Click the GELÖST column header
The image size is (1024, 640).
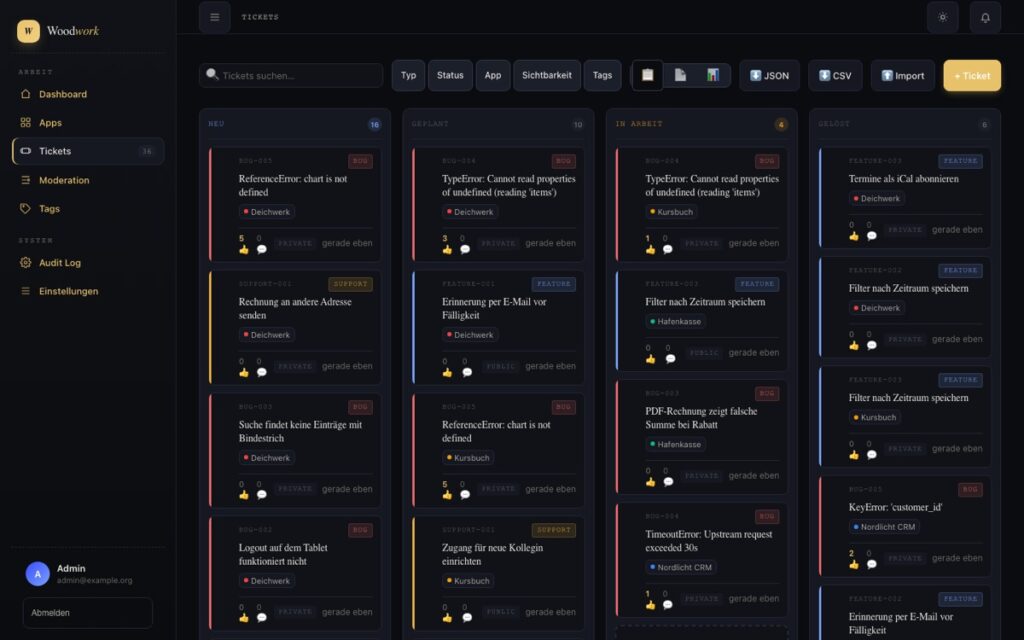[x=834, y=123]
